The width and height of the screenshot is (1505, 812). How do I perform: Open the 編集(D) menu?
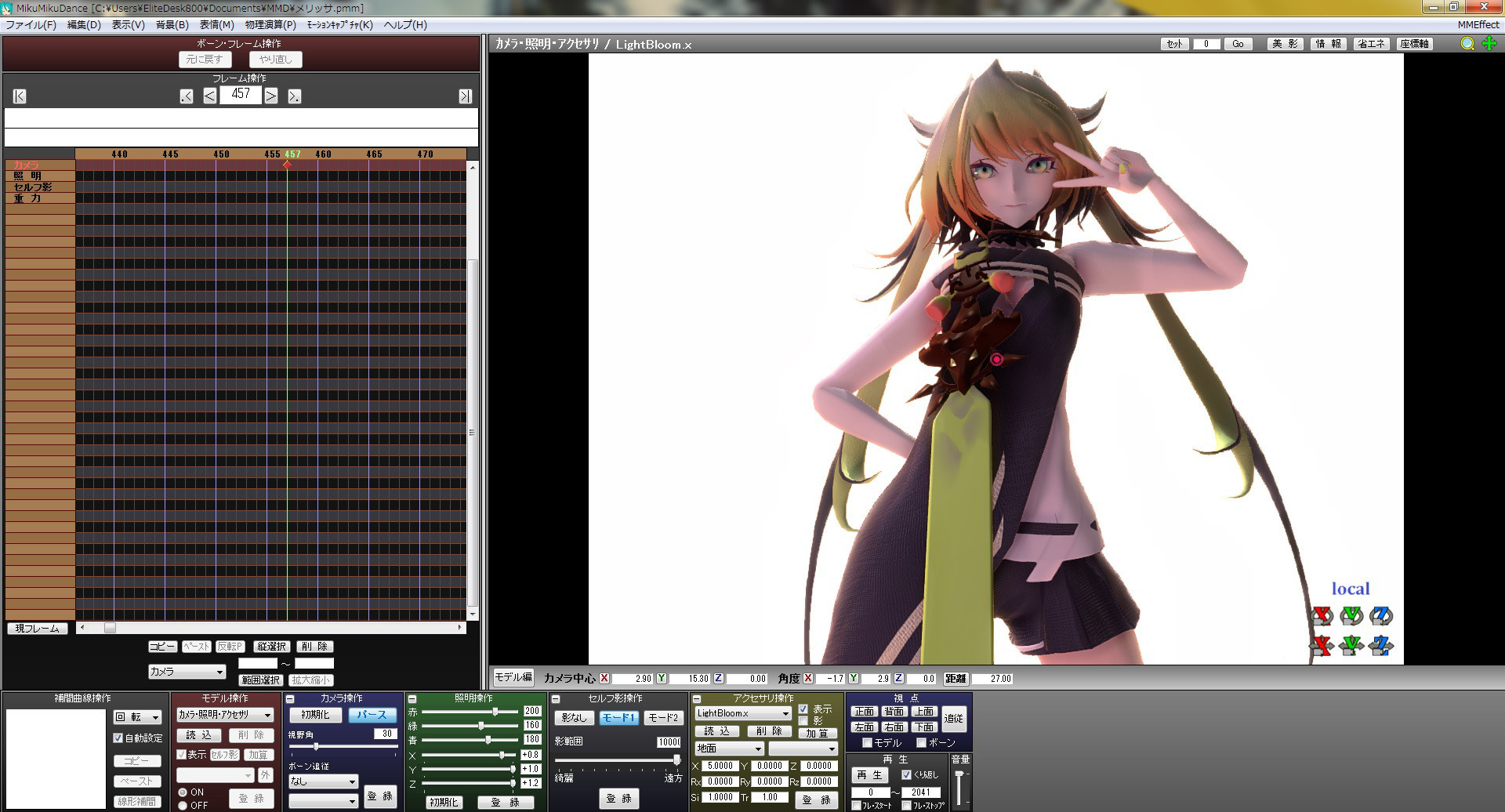point(84,25)
